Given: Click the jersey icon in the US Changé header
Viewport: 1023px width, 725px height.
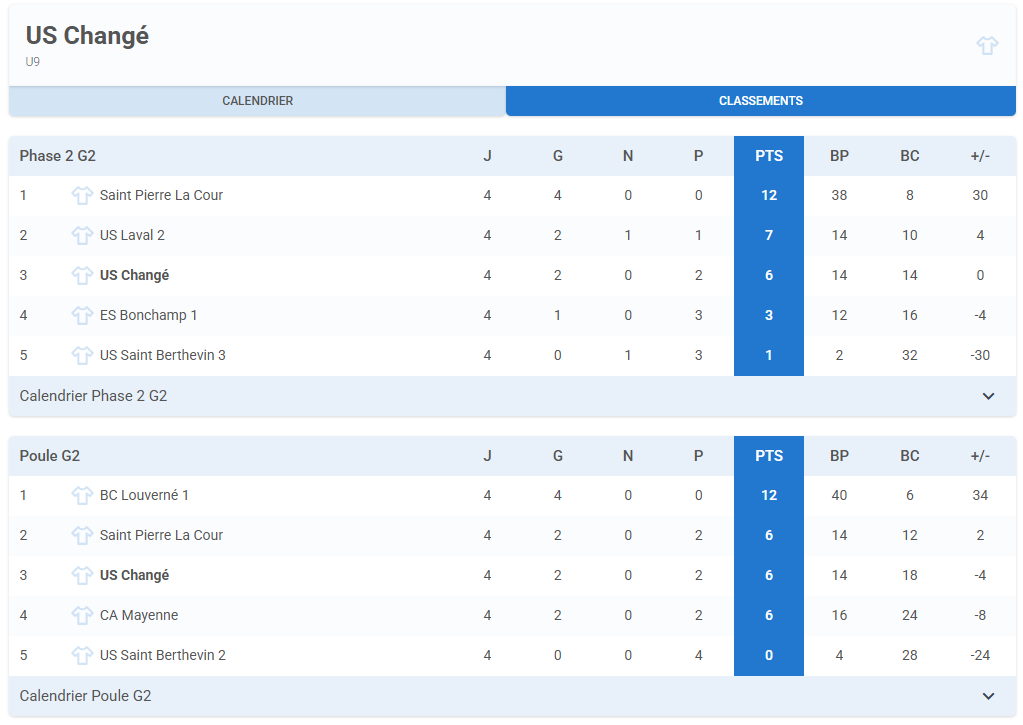Looking at the screenshot, I should [987, 46].
